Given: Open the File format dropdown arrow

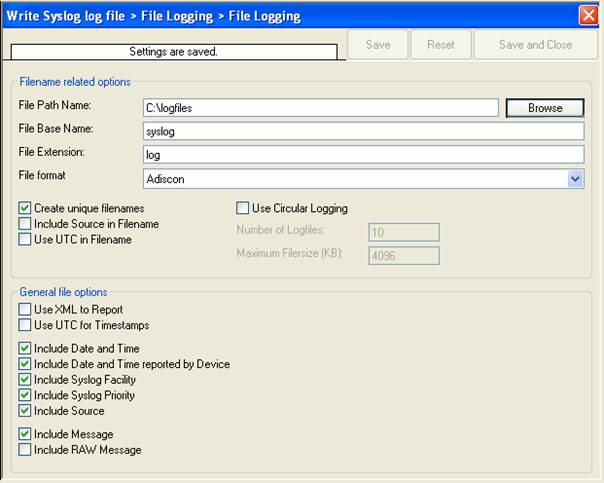Looking at the screenshot, I should (x=575, y=179).
